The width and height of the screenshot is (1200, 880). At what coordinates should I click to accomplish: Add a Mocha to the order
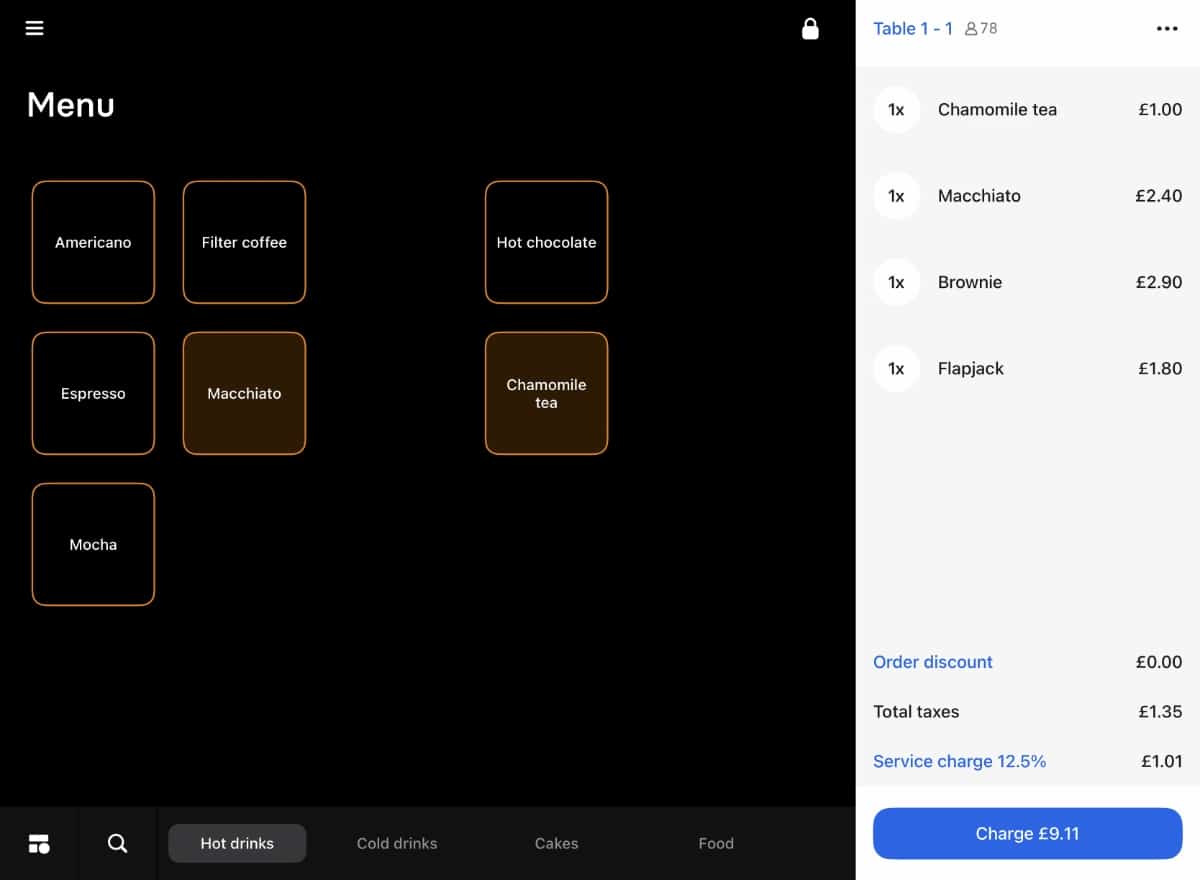(x=93, y=544)
